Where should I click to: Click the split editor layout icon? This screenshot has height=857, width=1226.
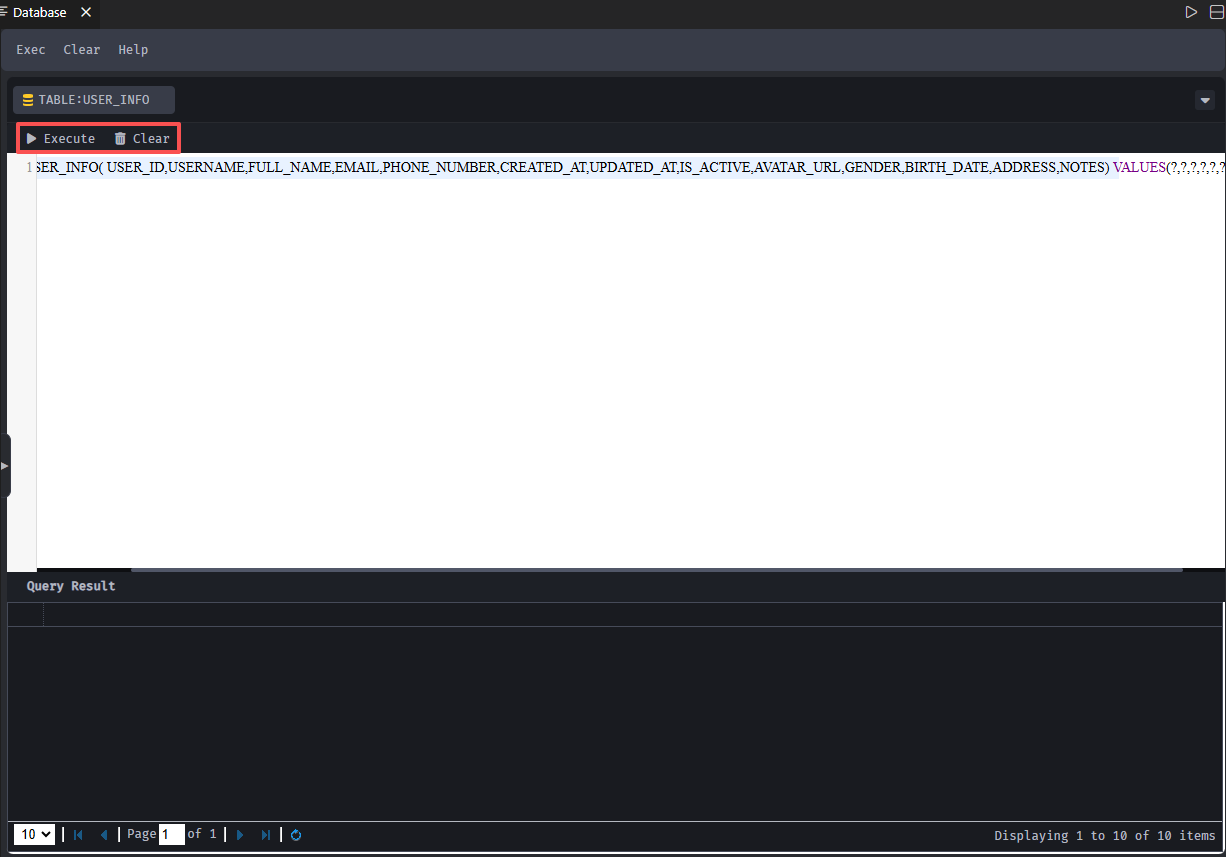pos(1216,12)
